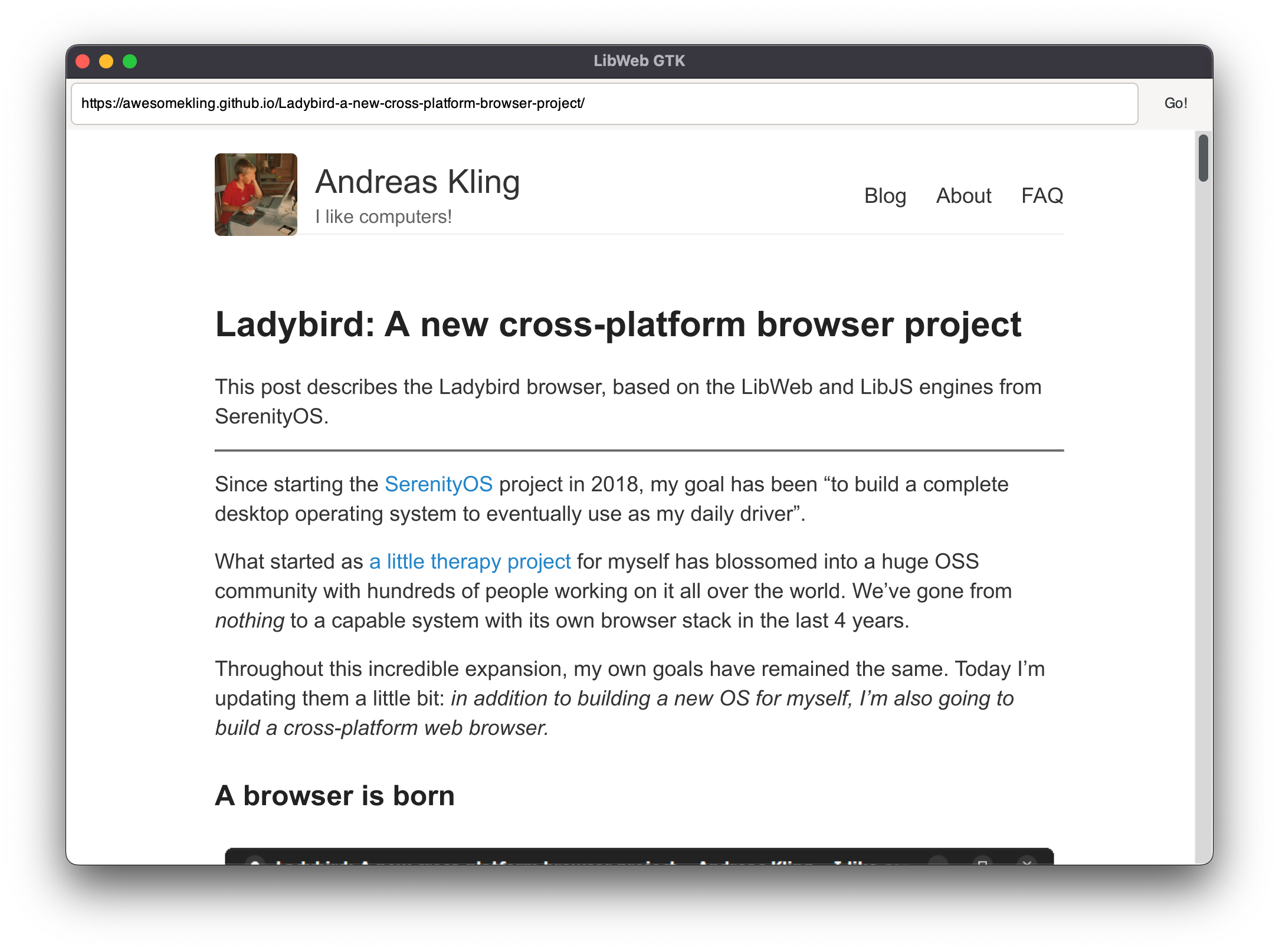Click the SerenityOS hyperlink in text
Viewport: 1279px width, 952px height.
point(439,485)
